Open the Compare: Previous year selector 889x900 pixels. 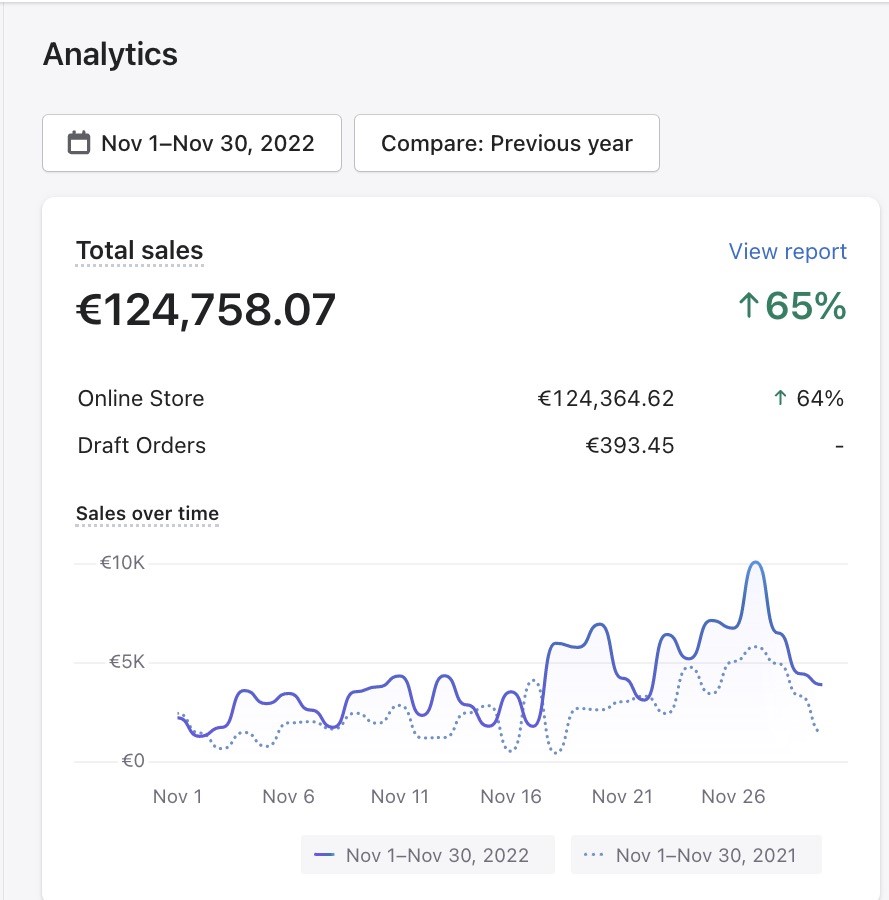point(506,143)
